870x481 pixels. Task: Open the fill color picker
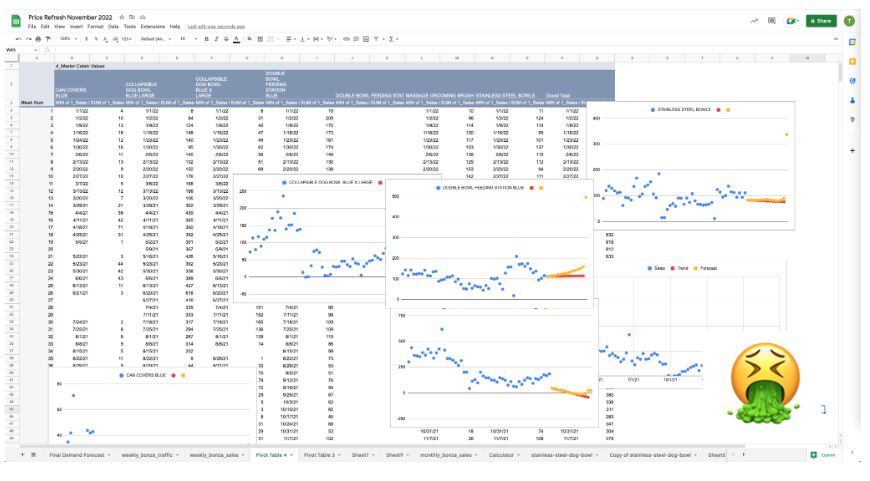tap(250, 39)
